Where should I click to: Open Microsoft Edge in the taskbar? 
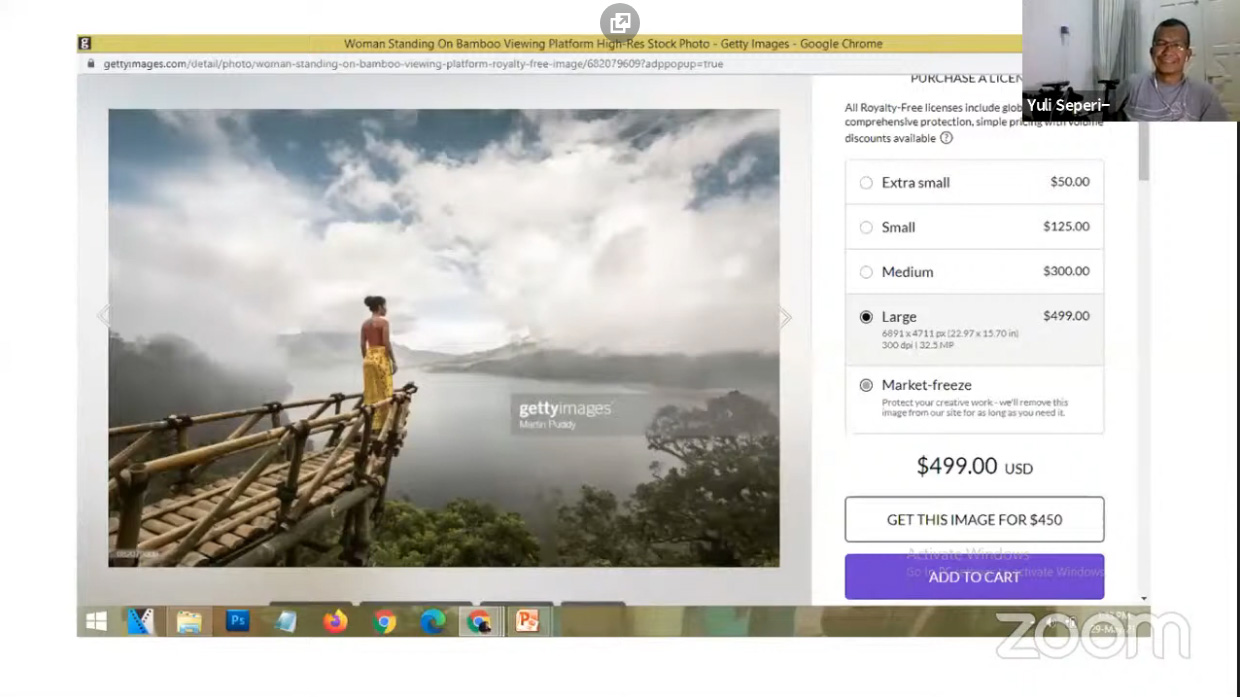click(x=432, y=621)
